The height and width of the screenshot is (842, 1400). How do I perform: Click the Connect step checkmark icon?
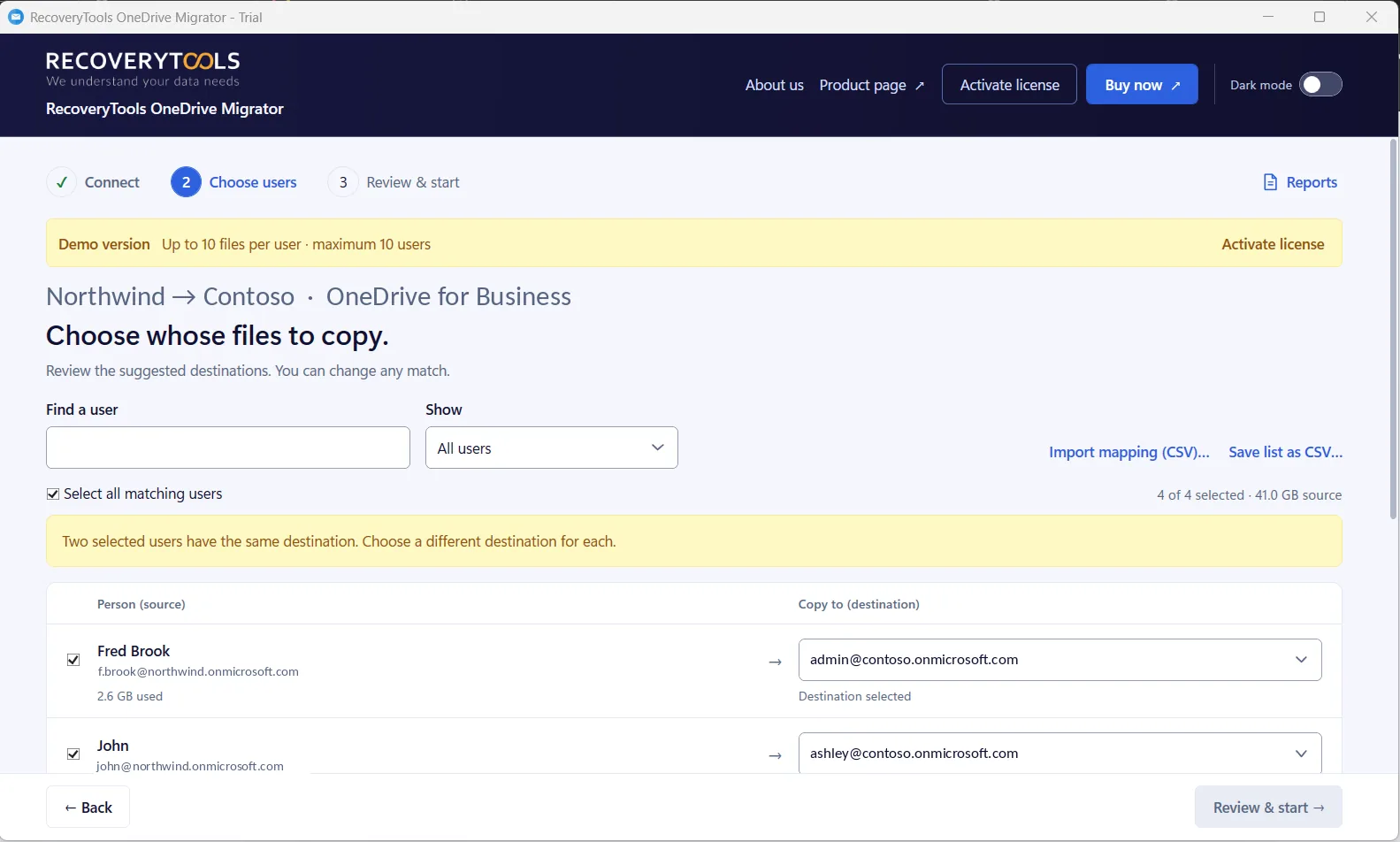tap(61, 182)
